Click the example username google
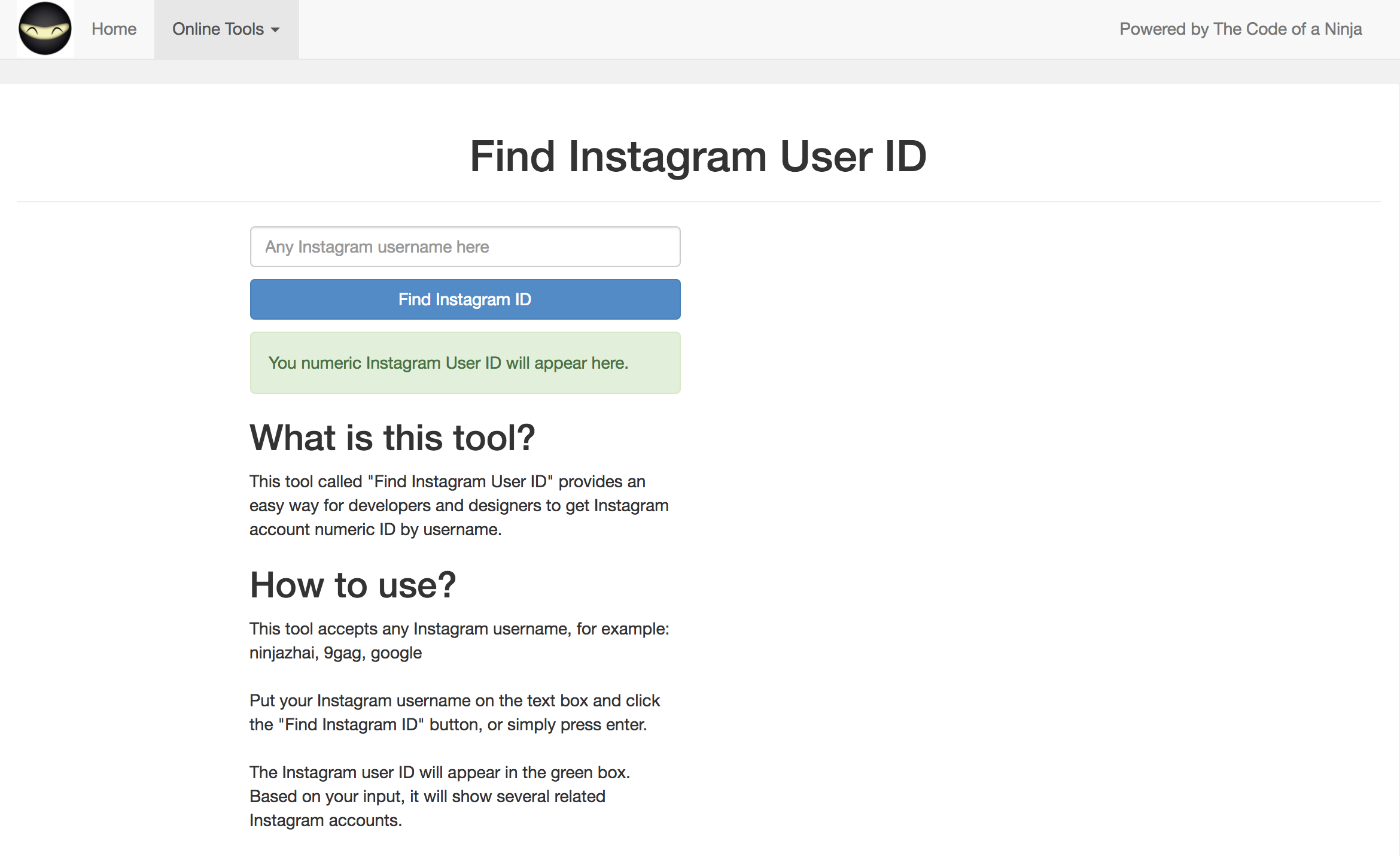 pos(396,652)
